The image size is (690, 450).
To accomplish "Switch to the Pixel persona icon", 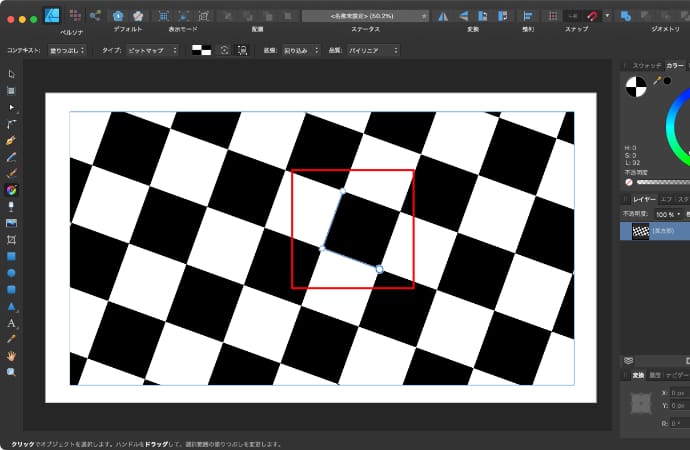I will coord(74,16).
